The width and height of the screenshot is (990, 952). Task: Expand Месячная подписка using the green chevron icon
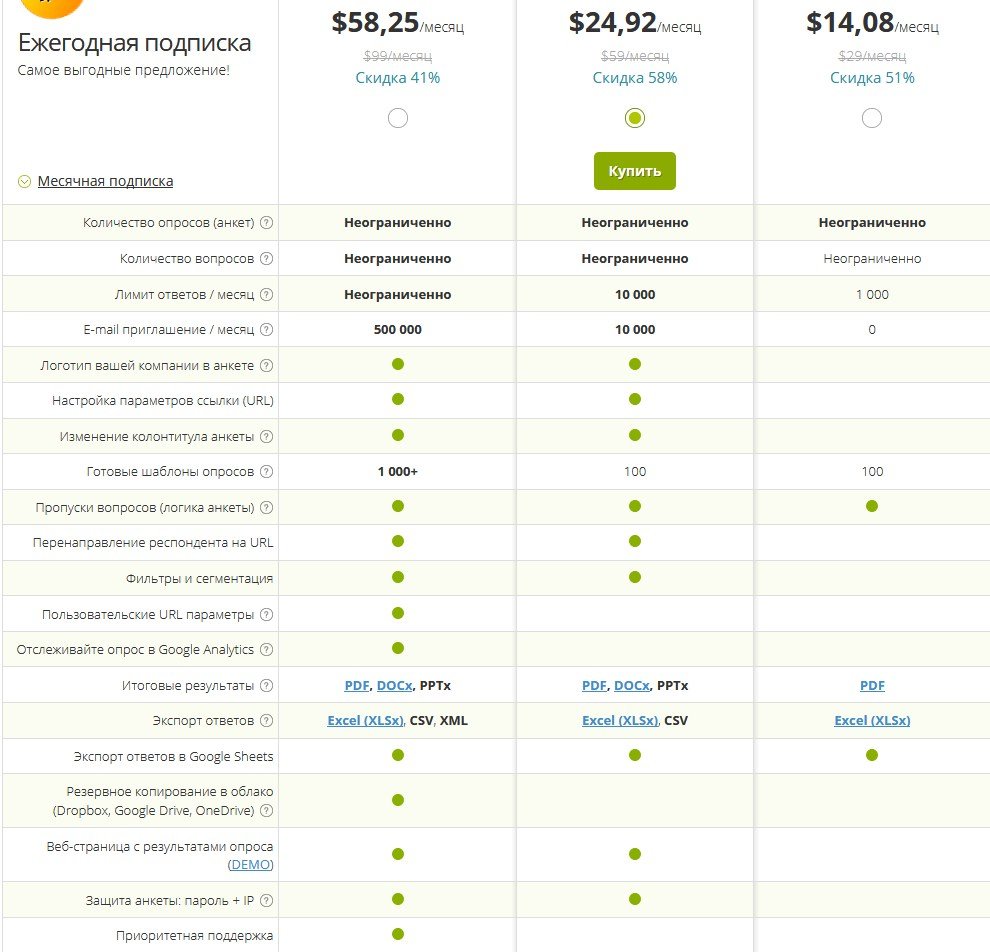click(x=25, y=182)
